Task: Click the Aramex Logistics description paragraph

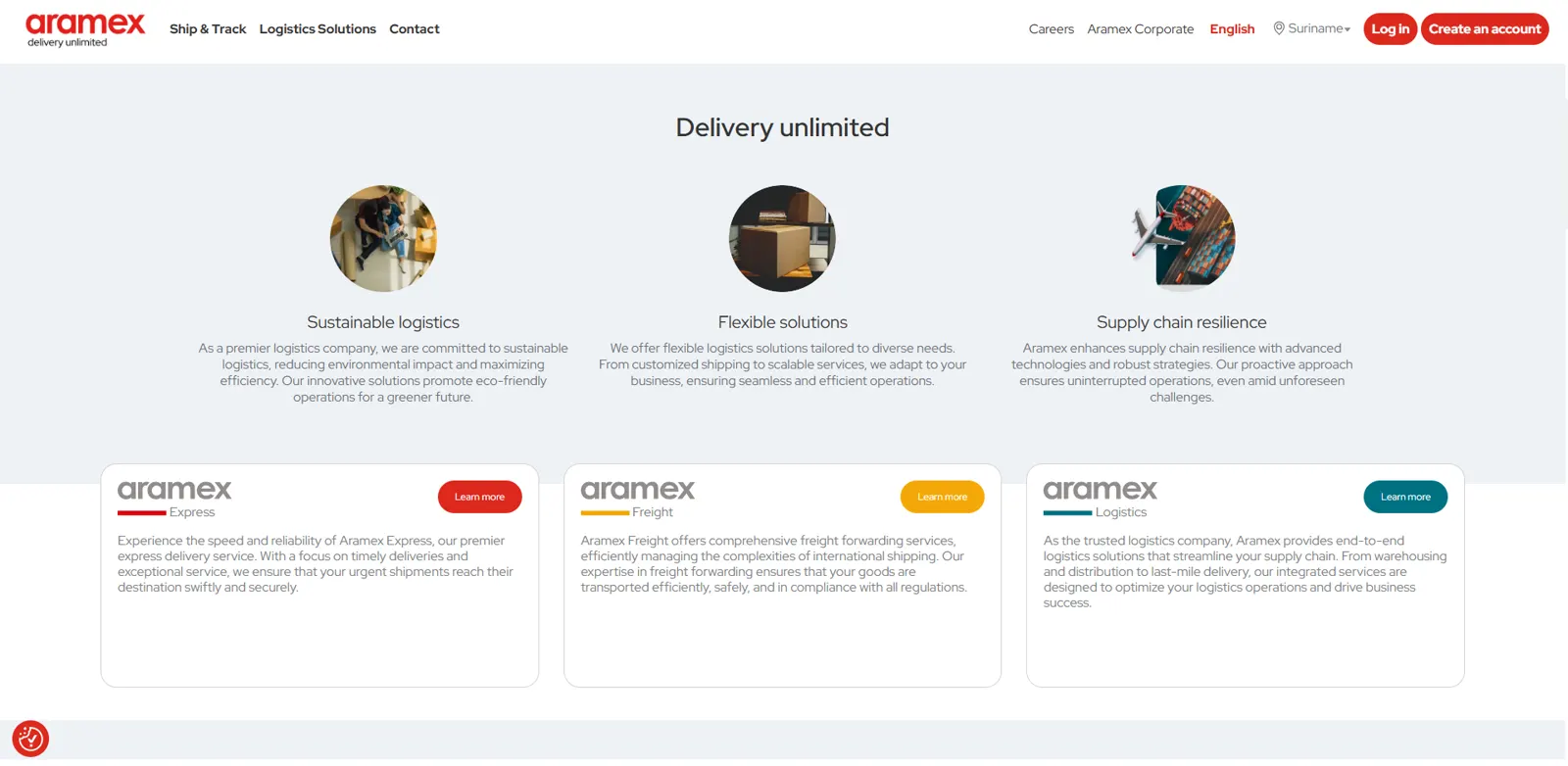Action: tap(1245, 571)
